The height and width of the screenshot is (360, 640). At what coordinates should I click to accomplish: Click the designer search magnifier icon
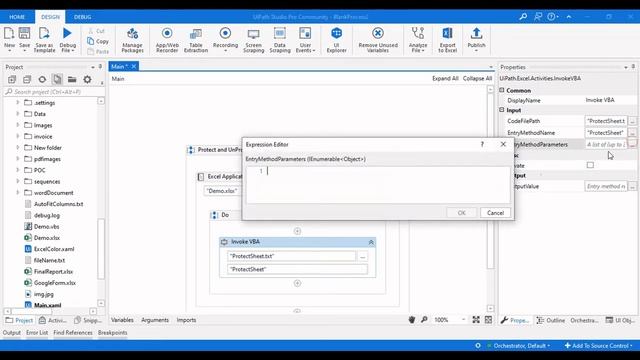tap(424, 320)
